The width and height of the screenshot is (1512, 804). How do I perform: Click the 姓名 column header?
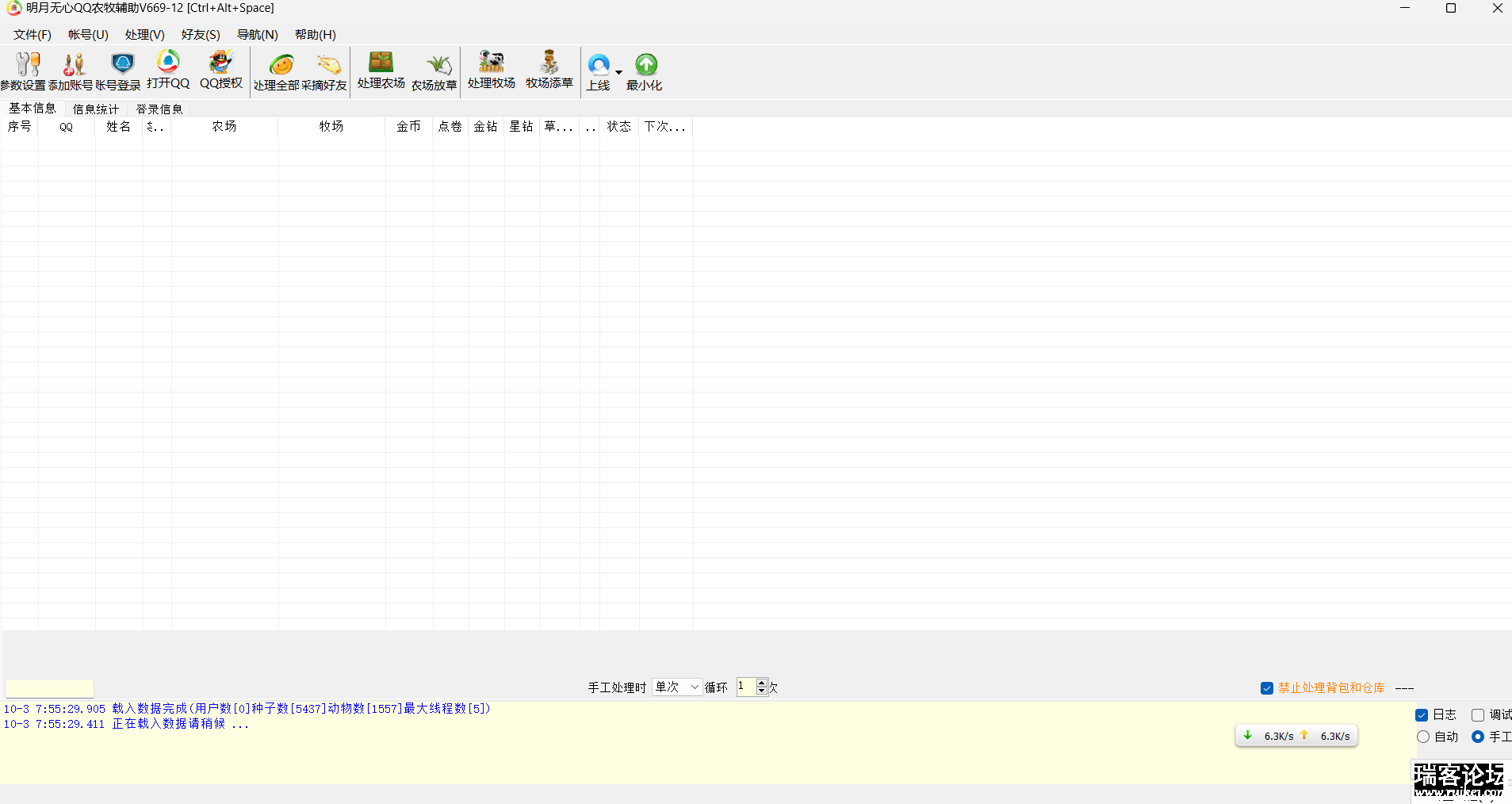(119, 127)
